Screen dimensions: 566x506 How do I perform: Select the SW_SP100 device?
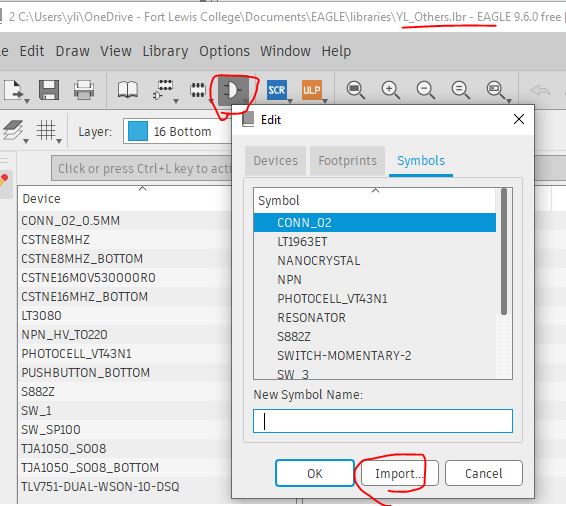125,429
